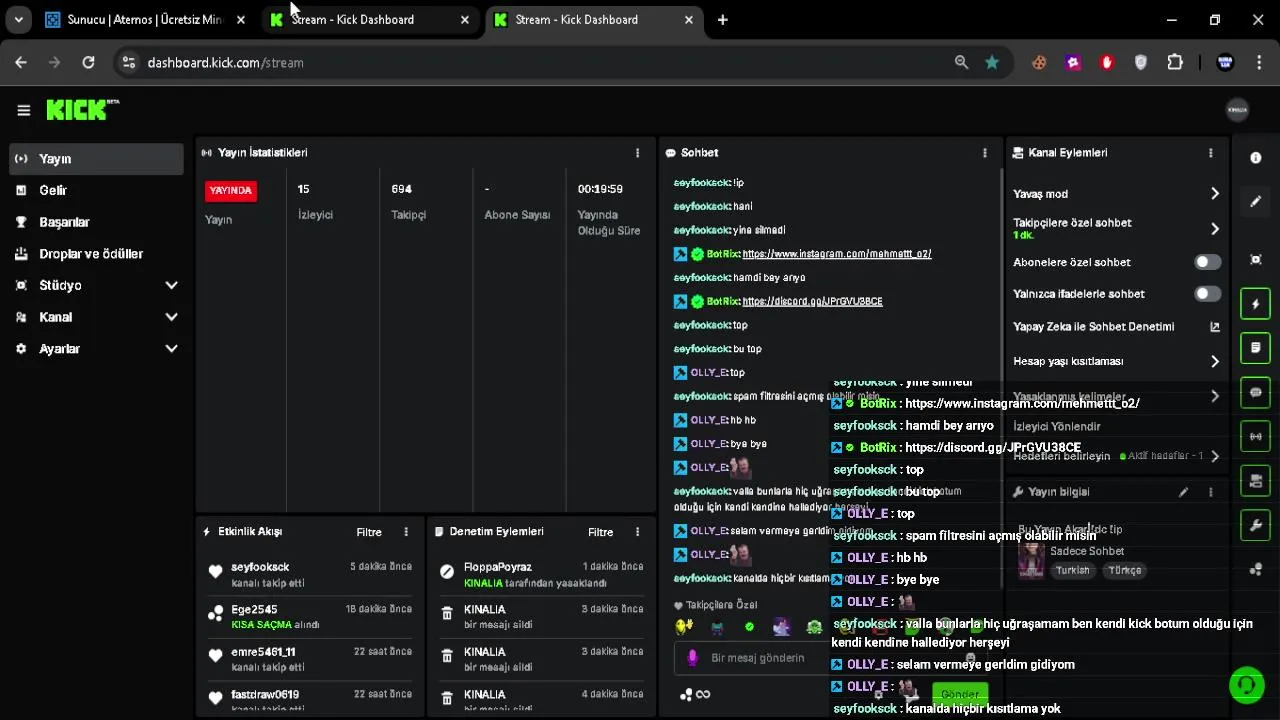The width and height of the screenshot is (1280, 720).
Task: Click Filtre in Etkinlik Akışı panel
Action: click(369, 532)
